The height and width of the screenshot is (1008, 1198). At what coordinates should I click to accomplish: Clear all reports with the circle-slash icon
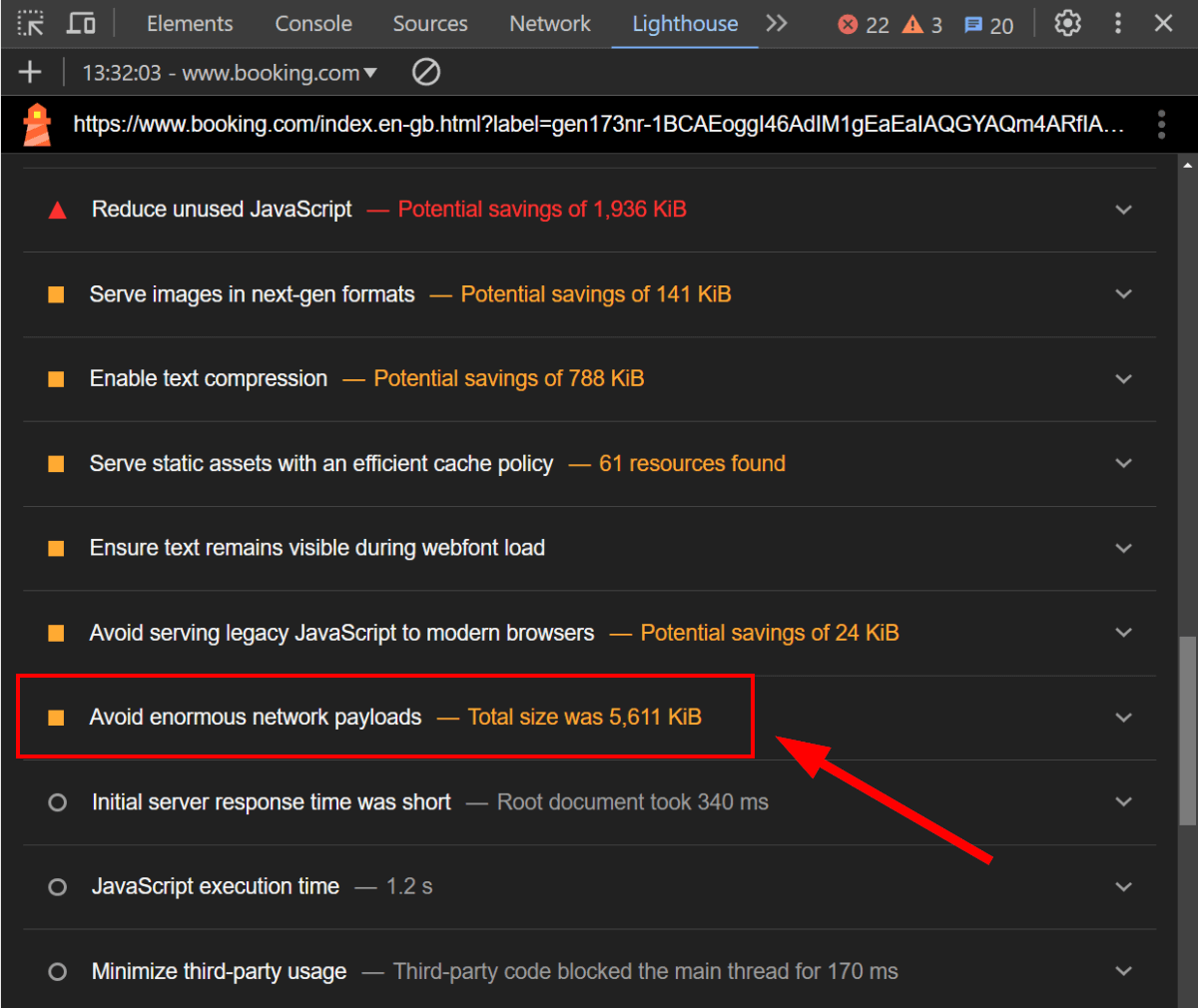[426, 72]
